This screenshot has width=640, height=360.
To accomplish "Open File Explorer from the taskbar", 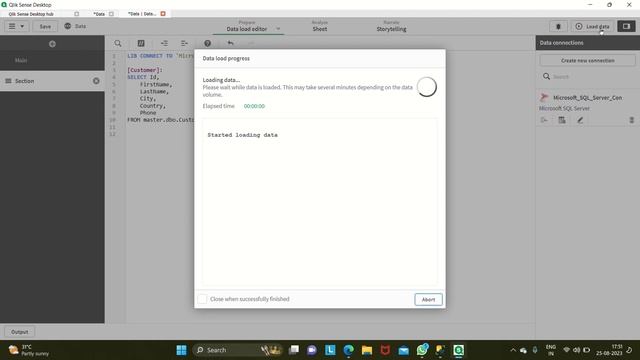I will (x=367, y=350).
